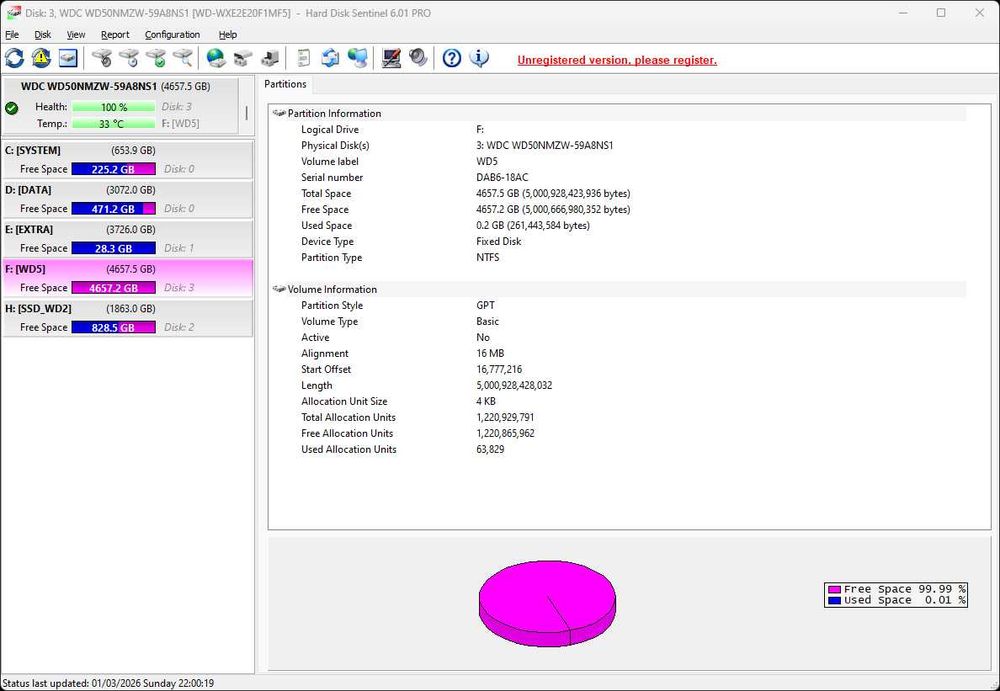Click the Allocation Unit Size value 4 KB
1000x691 pixels.
point(486,401)
